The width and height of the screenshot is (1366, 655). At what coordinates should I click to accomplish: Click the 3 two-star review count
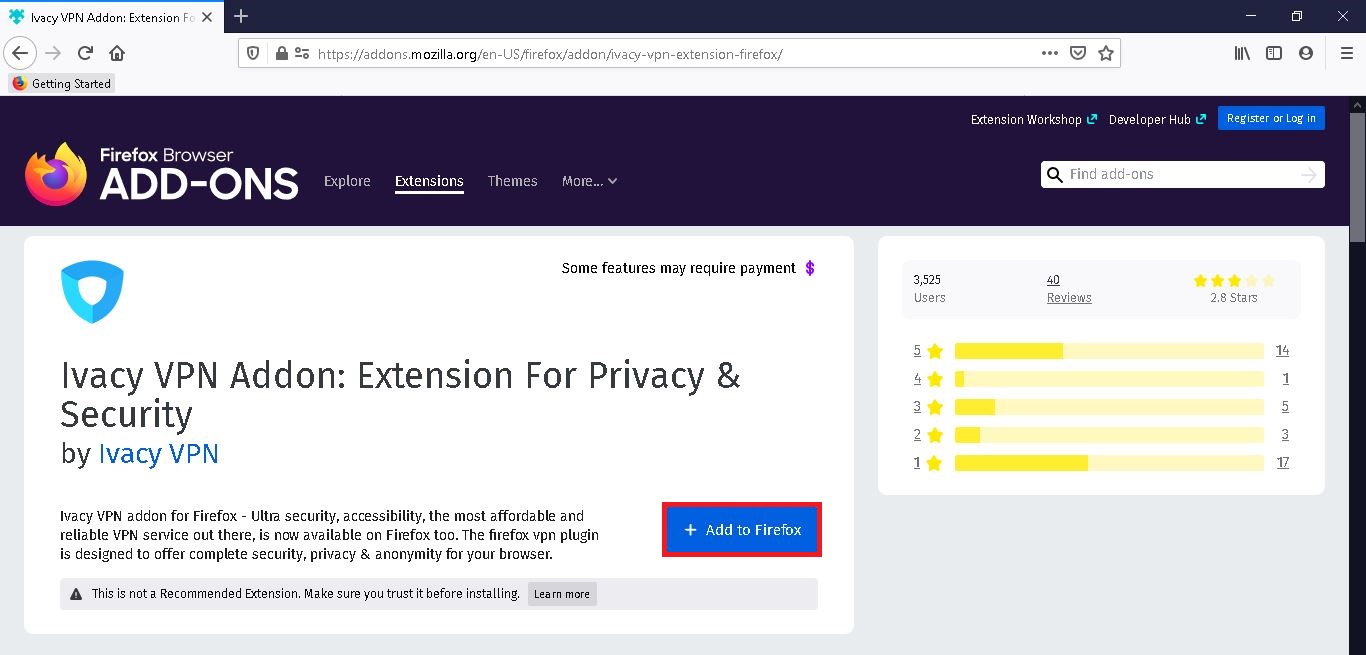(1285, 434)
